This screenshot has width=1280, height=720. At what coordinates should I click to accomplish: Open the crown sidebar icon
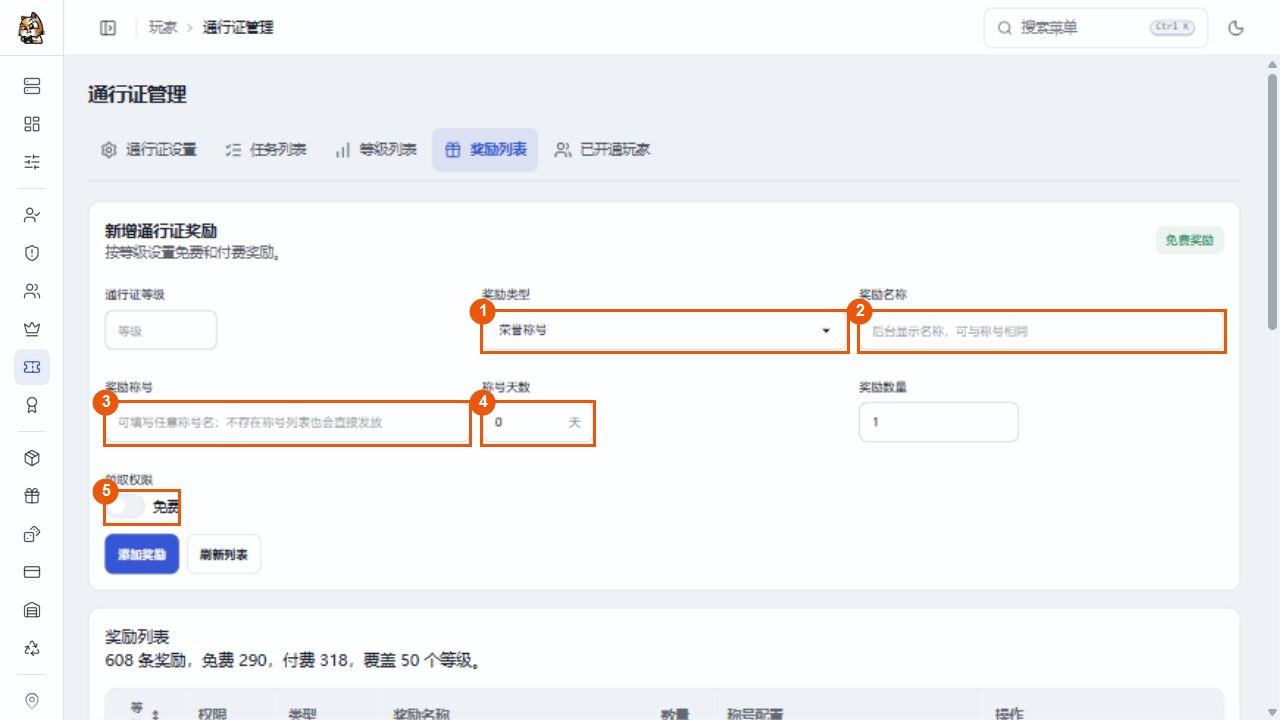(x=32, y=329)
